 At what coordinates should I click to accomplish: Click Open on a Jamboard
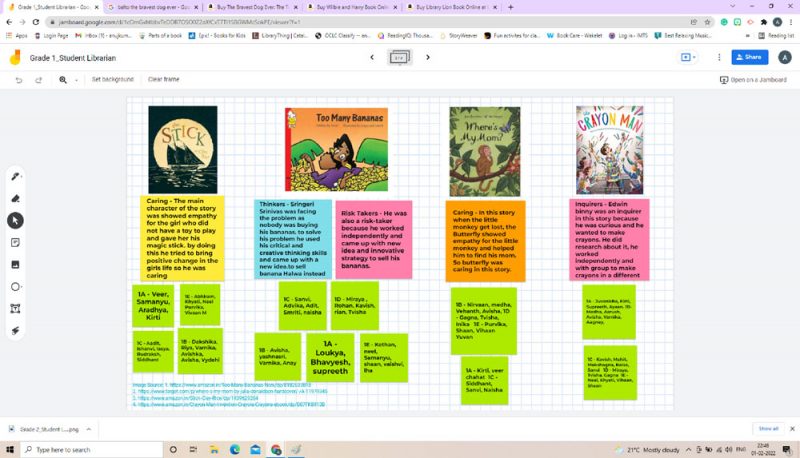tap(753, 80)
